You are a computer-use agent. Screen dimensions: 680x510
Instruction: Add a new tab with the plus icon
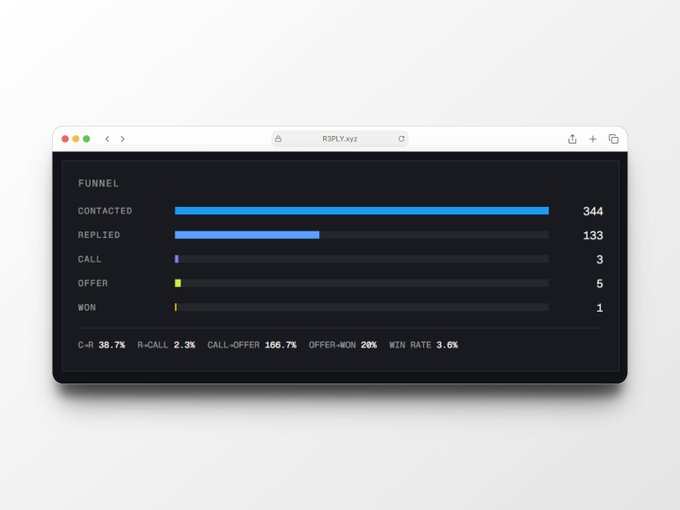593,139
